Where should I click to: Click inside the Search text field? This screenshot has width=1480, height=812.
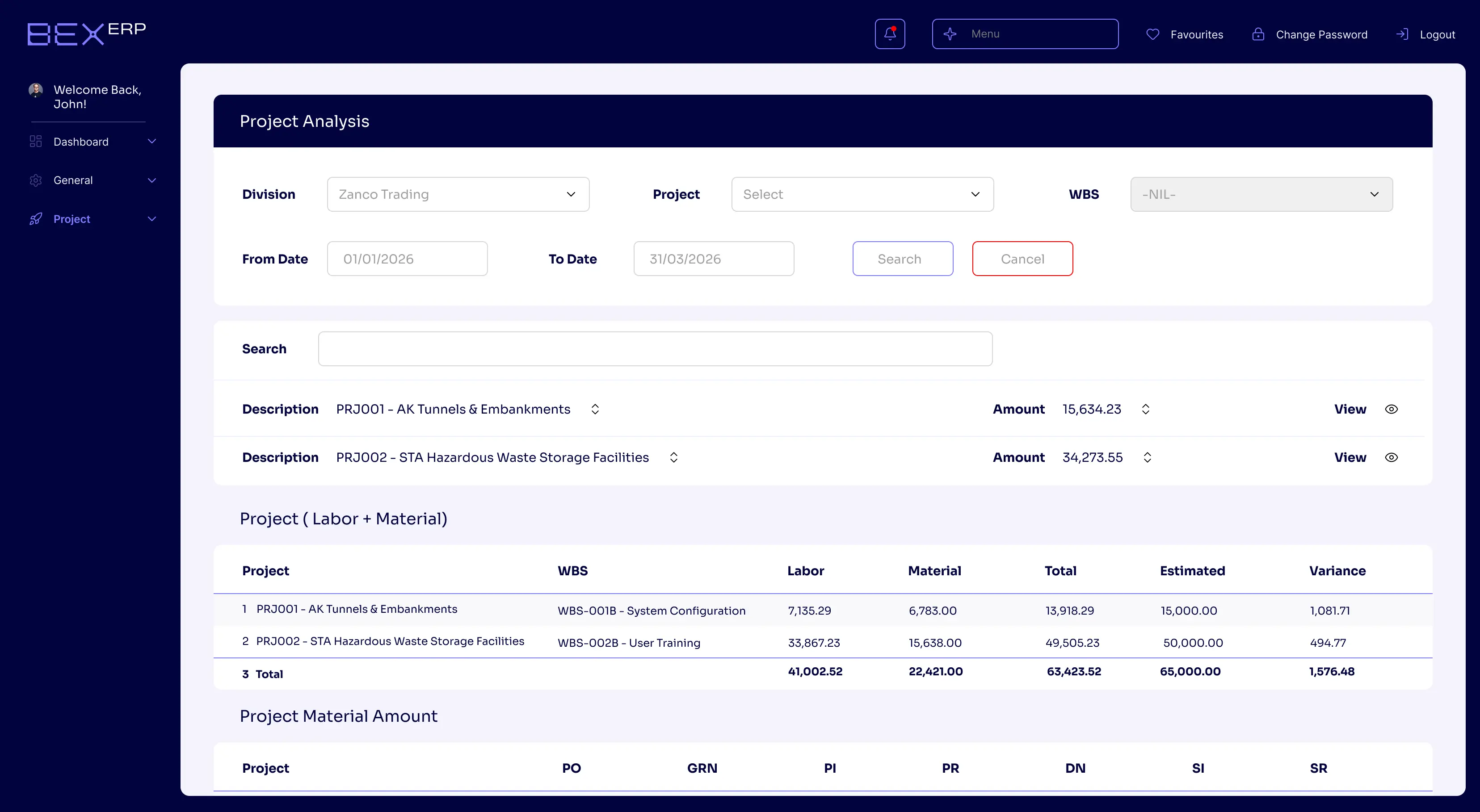pos(655,348)
